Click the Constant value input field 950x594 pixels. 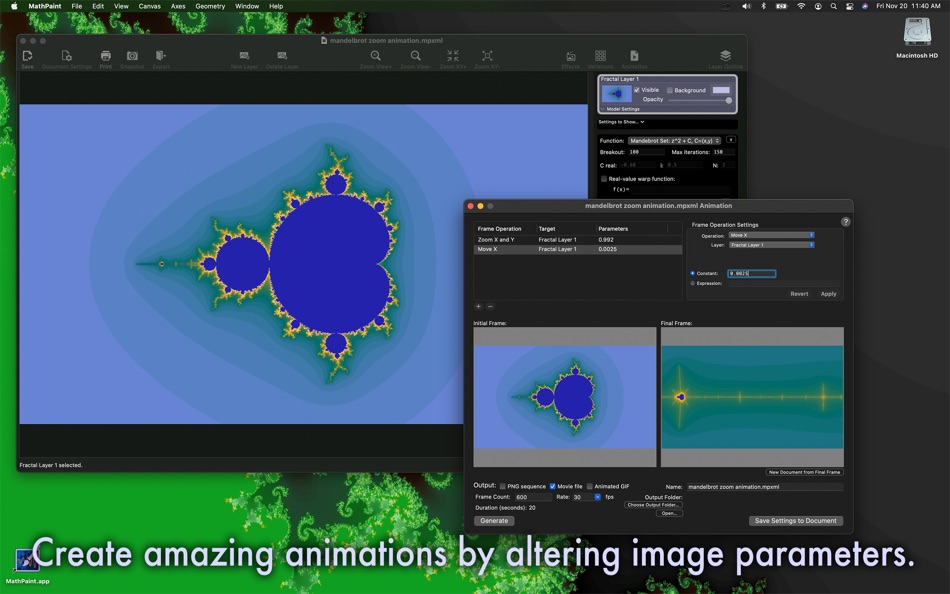(751, 273)
